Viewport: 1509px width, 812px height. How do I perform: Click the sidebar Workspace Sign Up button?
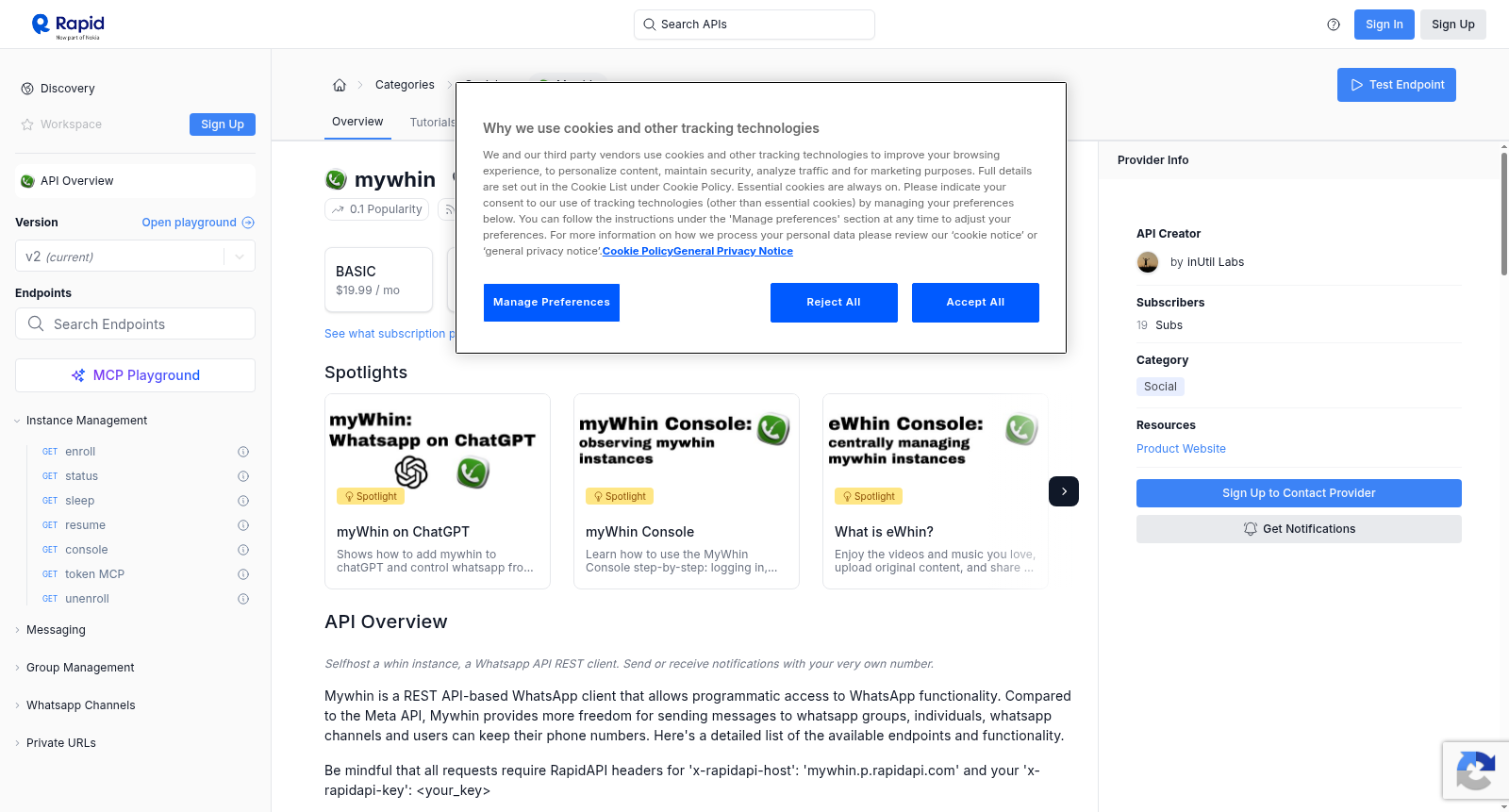(223, 124)
